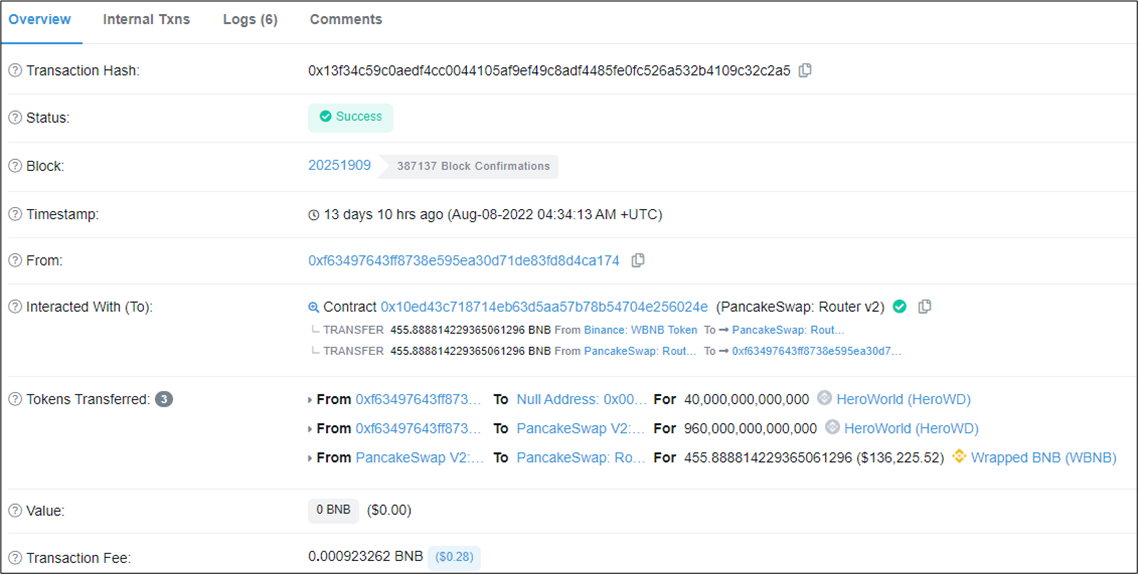Click the Success status badge

tap(351, 118)
